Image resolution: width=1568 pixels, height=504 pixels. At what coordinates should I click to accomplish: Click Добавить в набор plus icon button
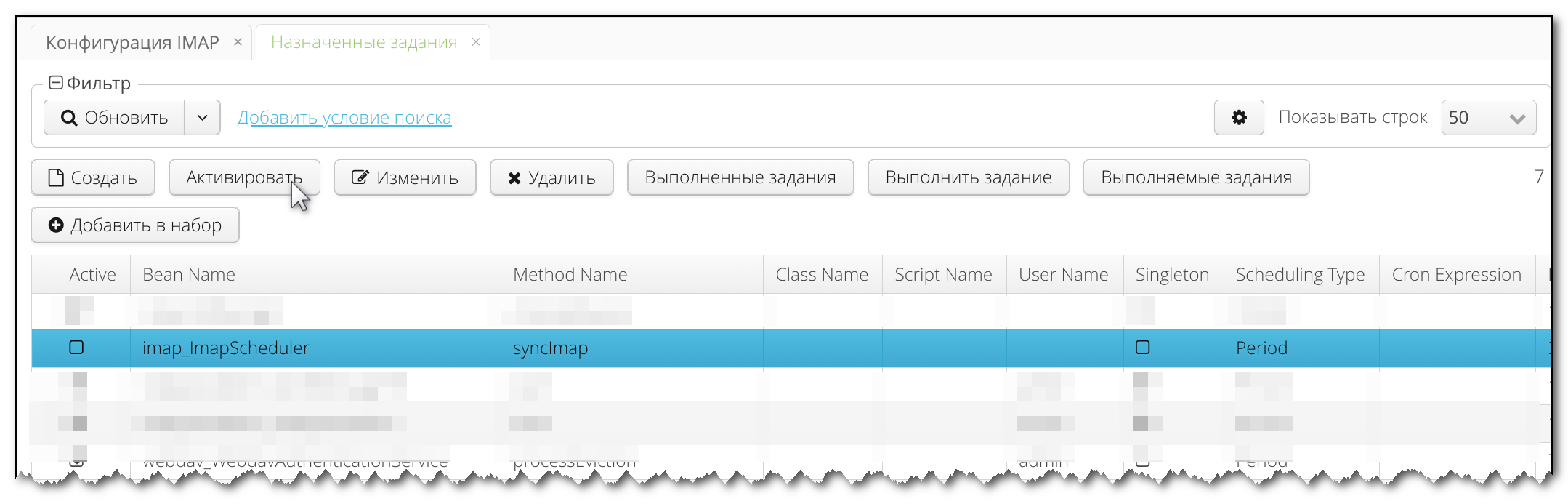point(135,225)
